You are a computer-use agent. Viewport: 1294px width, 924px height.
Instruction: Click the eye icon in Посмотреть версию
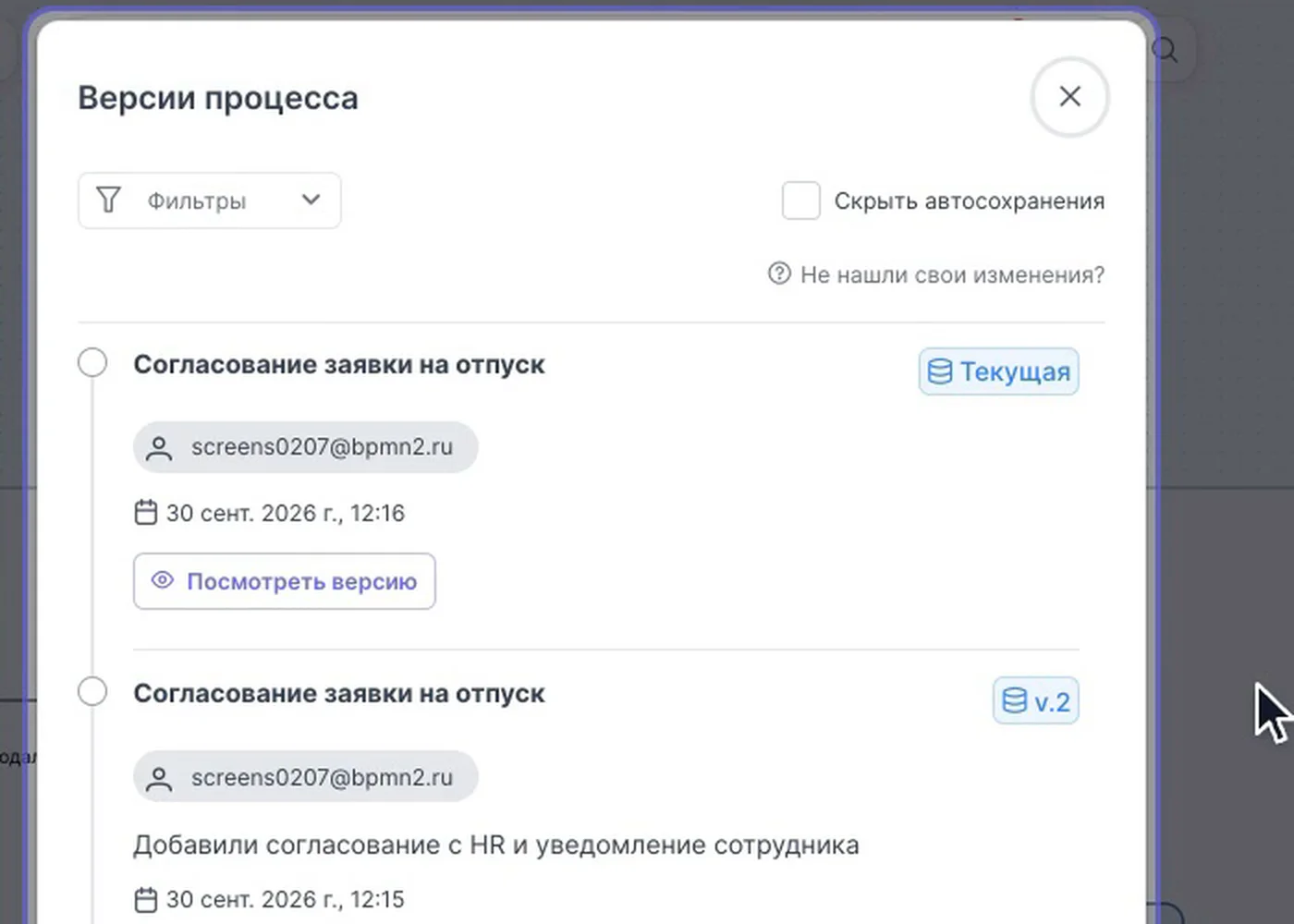[163, 580]
